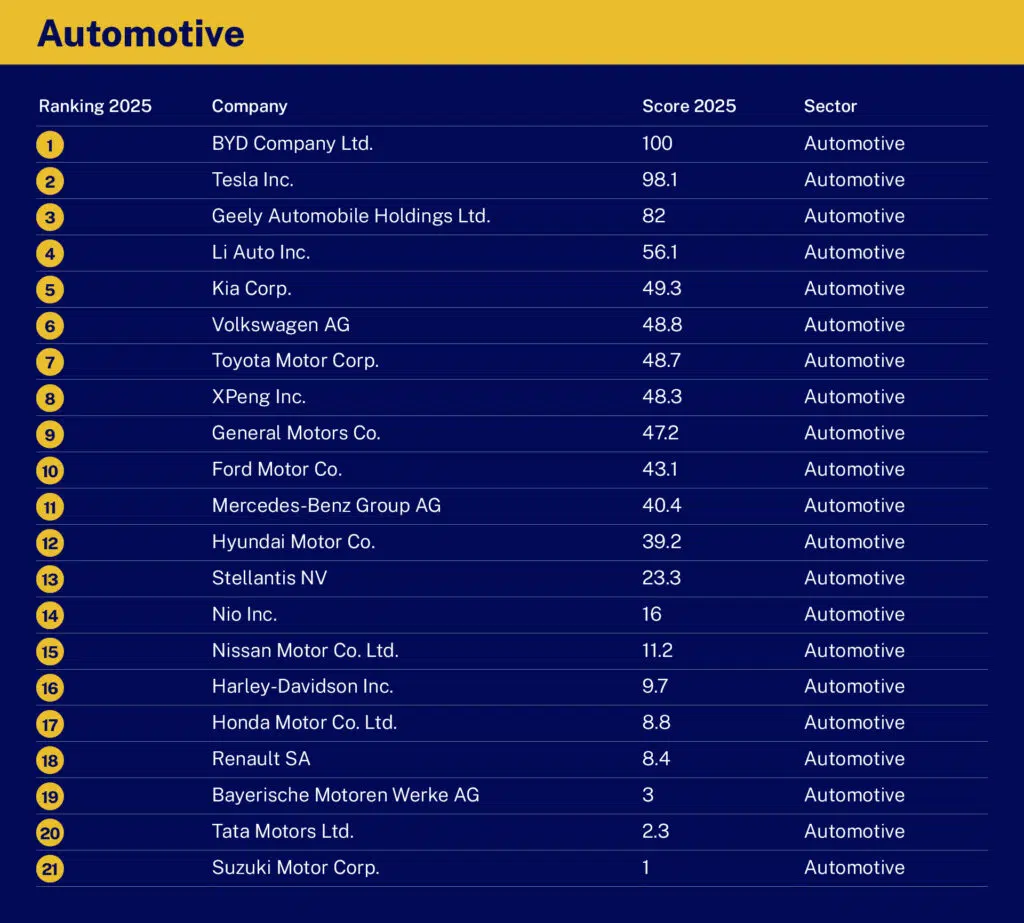This screenshot has height=923, width=1024.
Task: Click the rank 1 yellow badge
Action: point(50,145)
